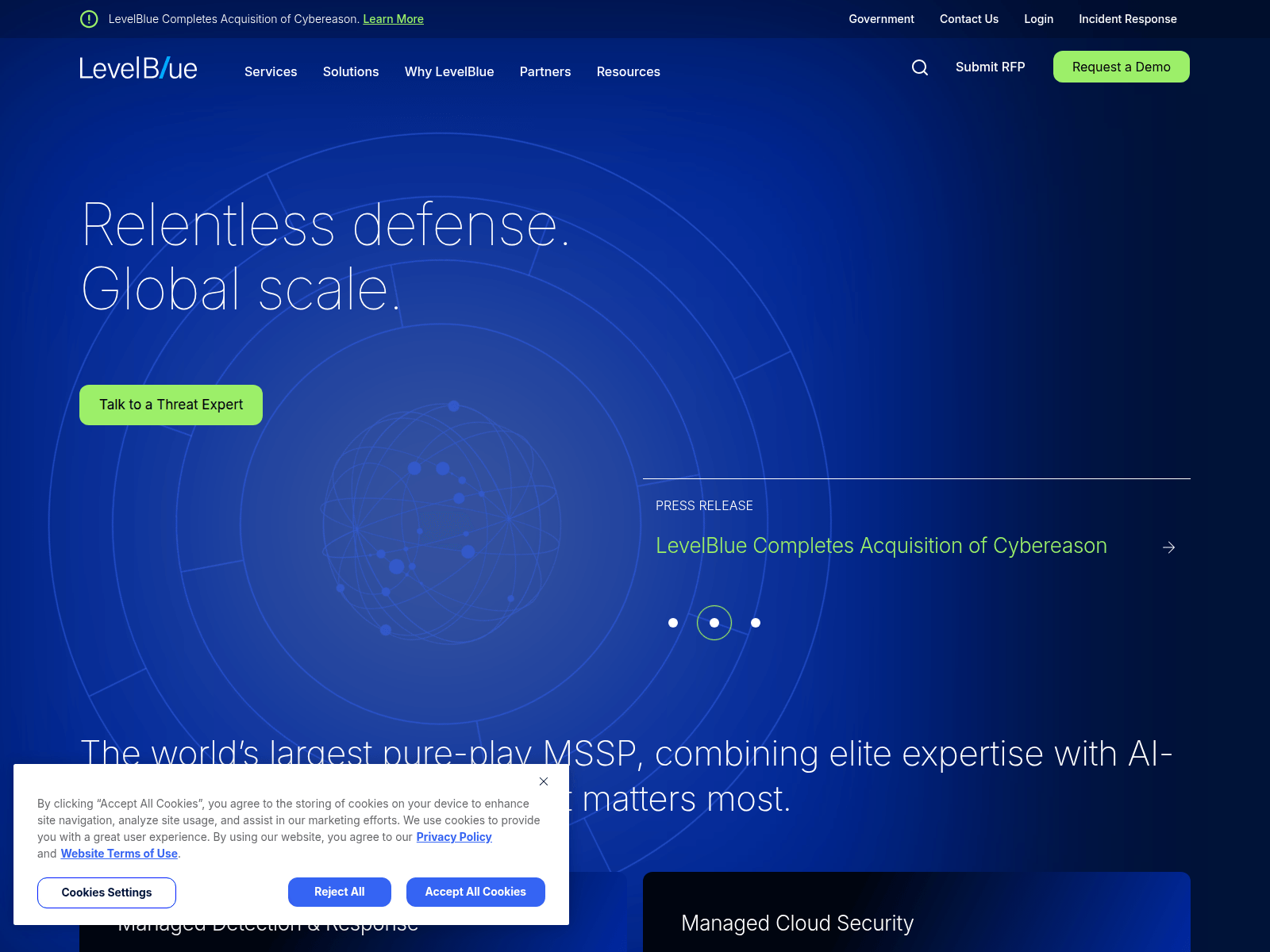Close the cookie consent banner
Image resolution: width=1270 pixels, height=952 pixels.
[544, 781]
